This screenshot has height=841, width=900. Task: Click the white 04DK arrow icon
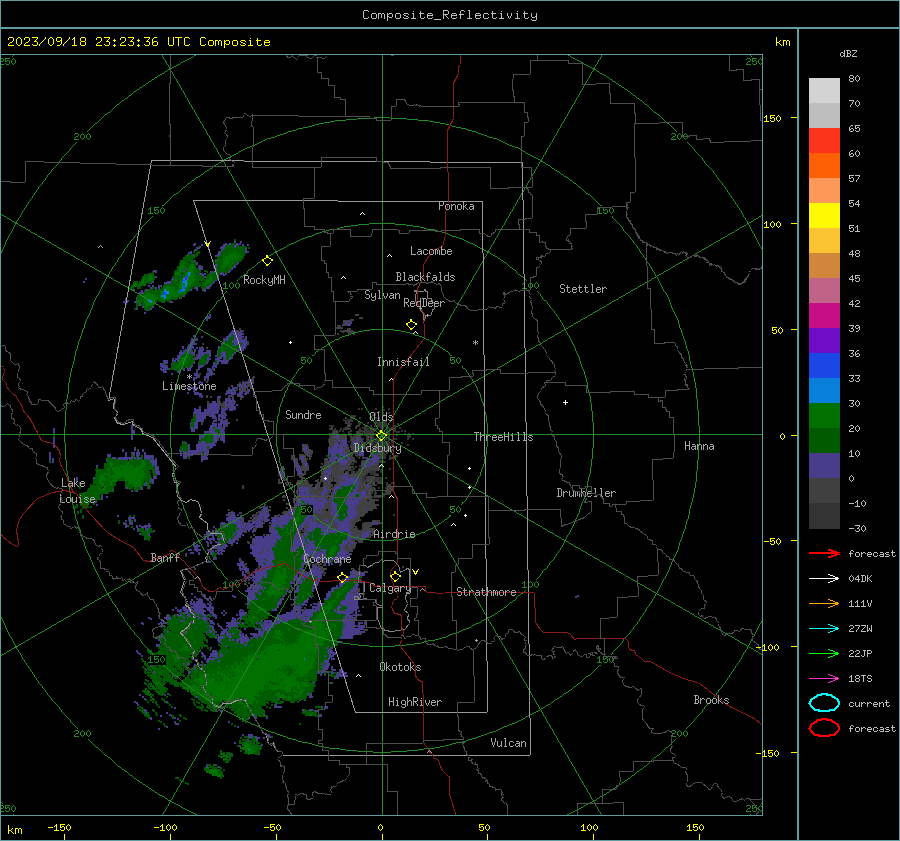click(824, 578)
